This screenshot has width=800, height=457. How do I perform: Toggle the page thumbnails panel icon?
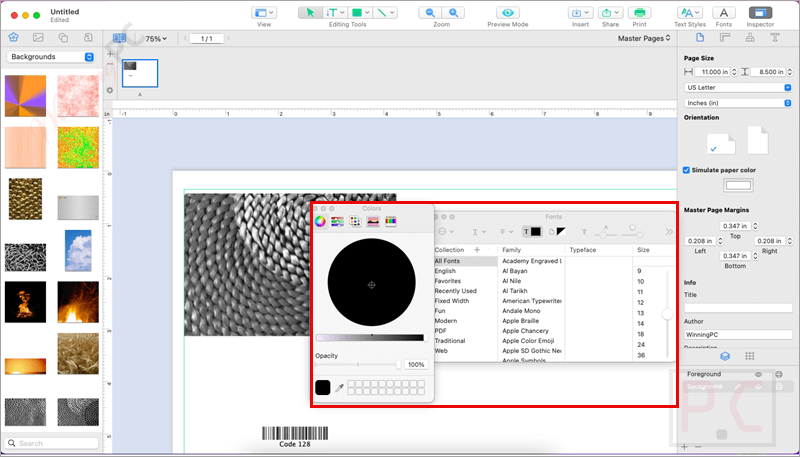[x=119, y=38]
